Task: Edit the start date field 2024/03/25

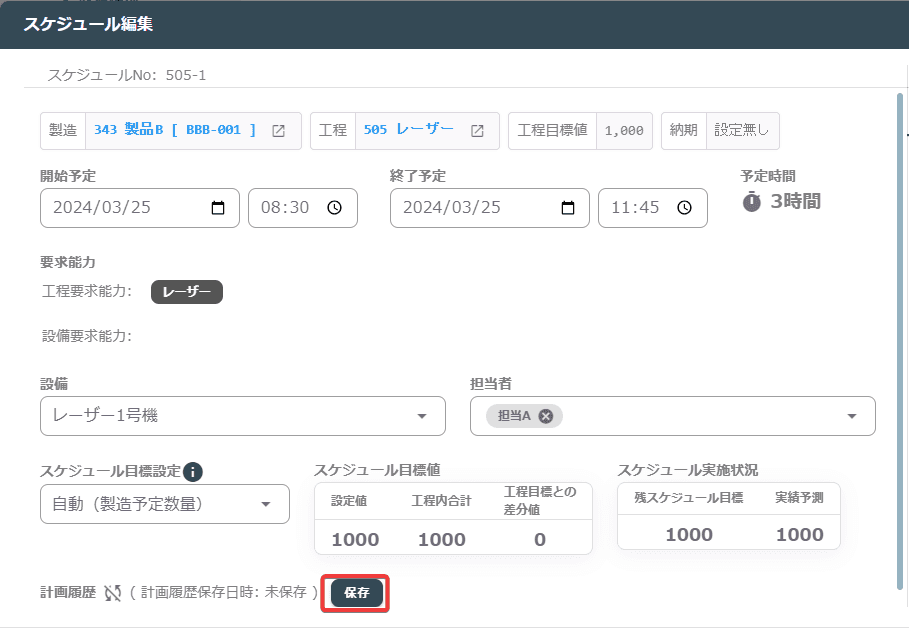Action: click(140, 208)
